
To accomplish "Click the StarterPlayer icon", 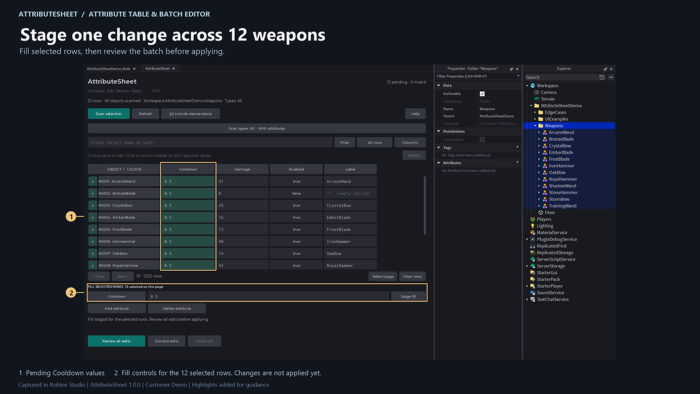I will 533,286.
